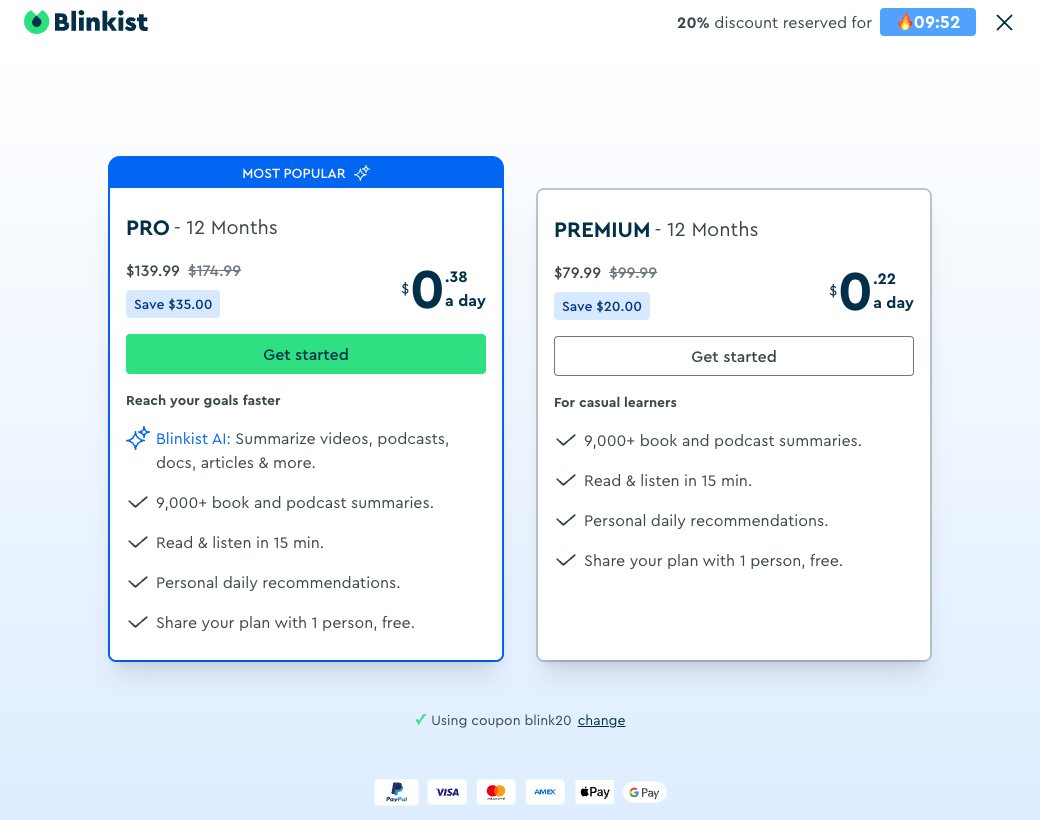Click PREMIUM feature text 'Read & listen in 15 min.'
Viewport: 1040px width, 820px height.
pos(667,481)
